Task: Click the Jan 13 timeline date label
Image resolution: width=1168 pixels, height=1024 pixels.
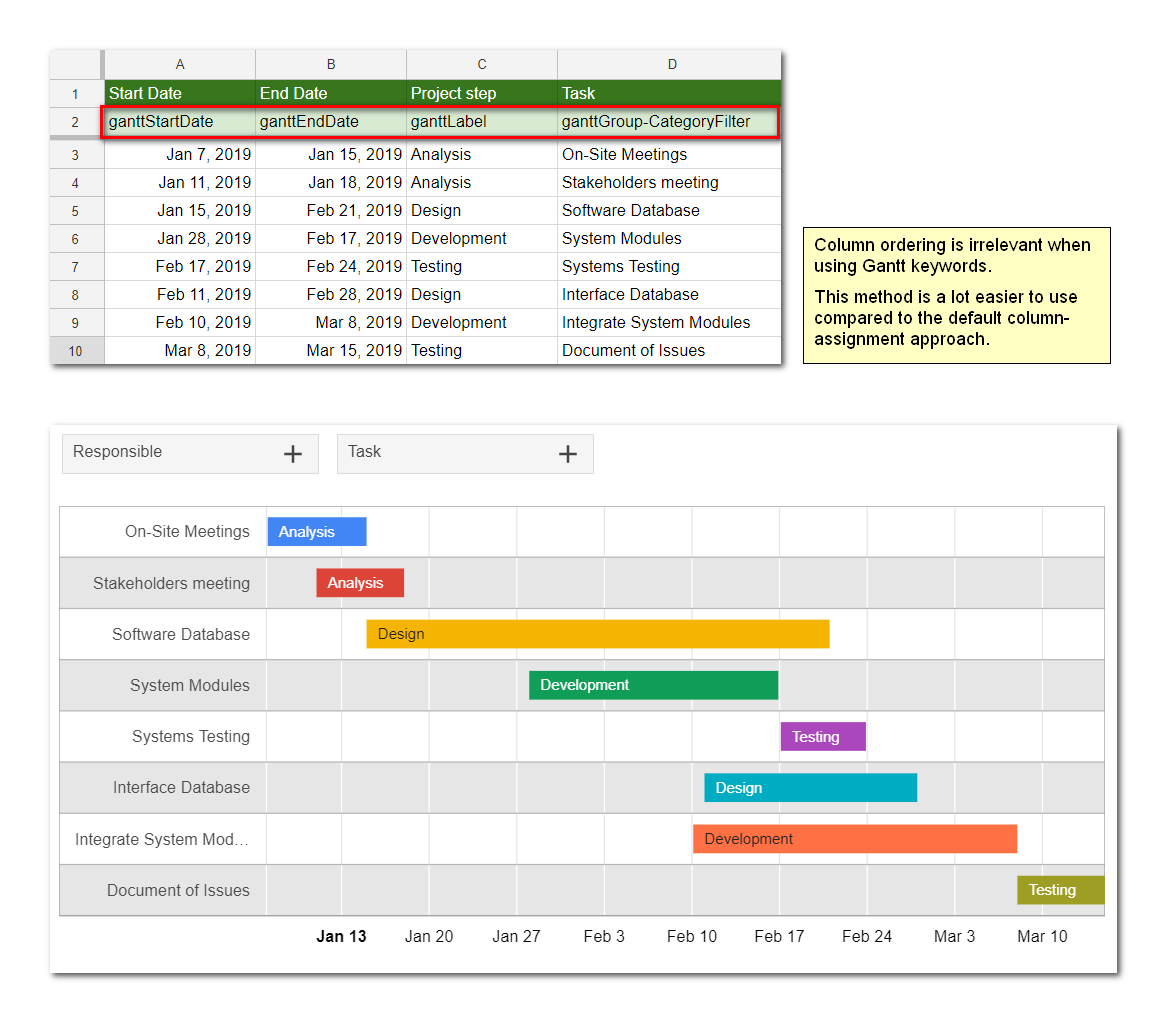Action: pyautogui.click(x=341, y=937)
